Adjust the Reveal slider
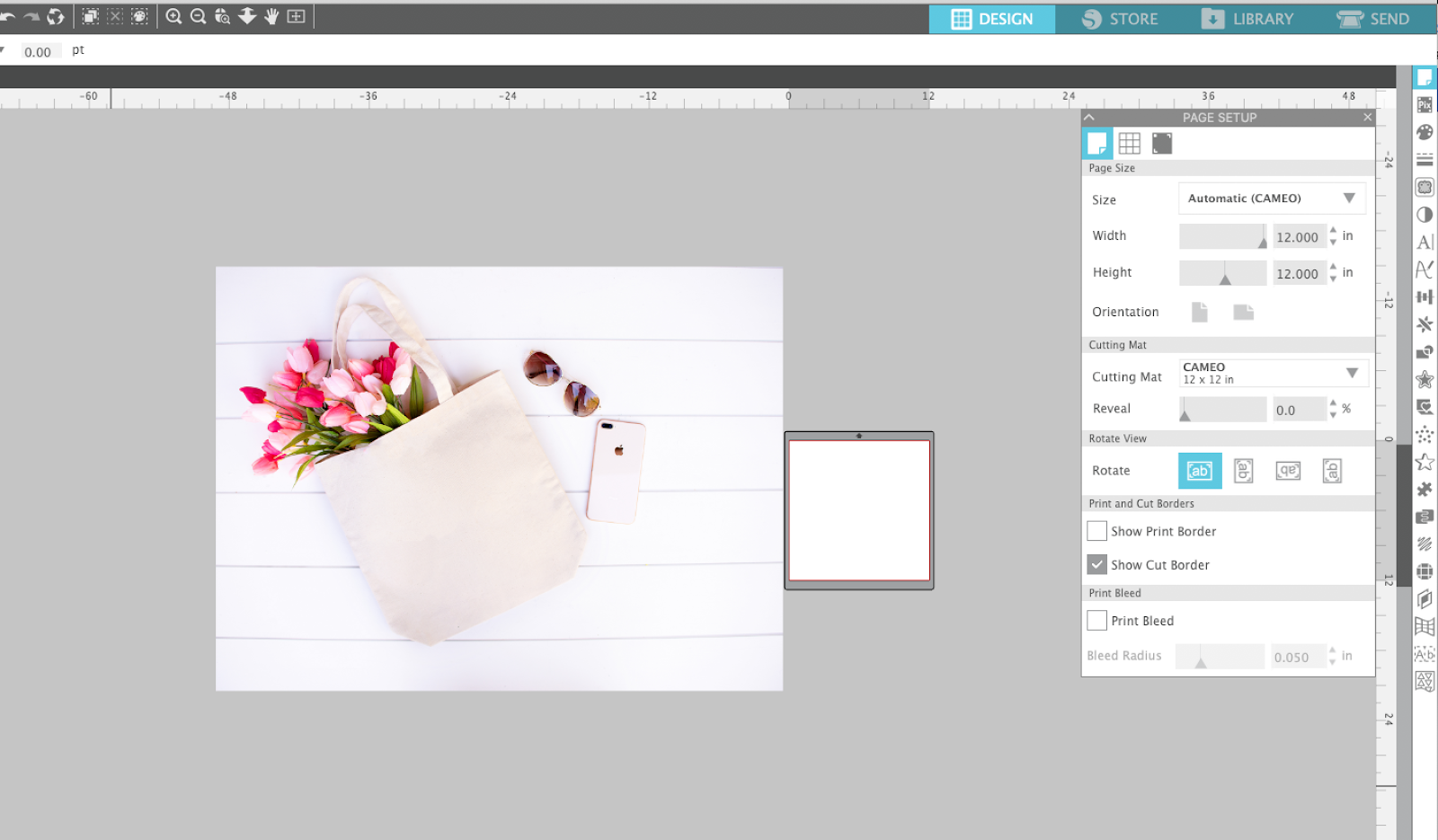This screenshot has height=840, width=1438. point(1221,409)
